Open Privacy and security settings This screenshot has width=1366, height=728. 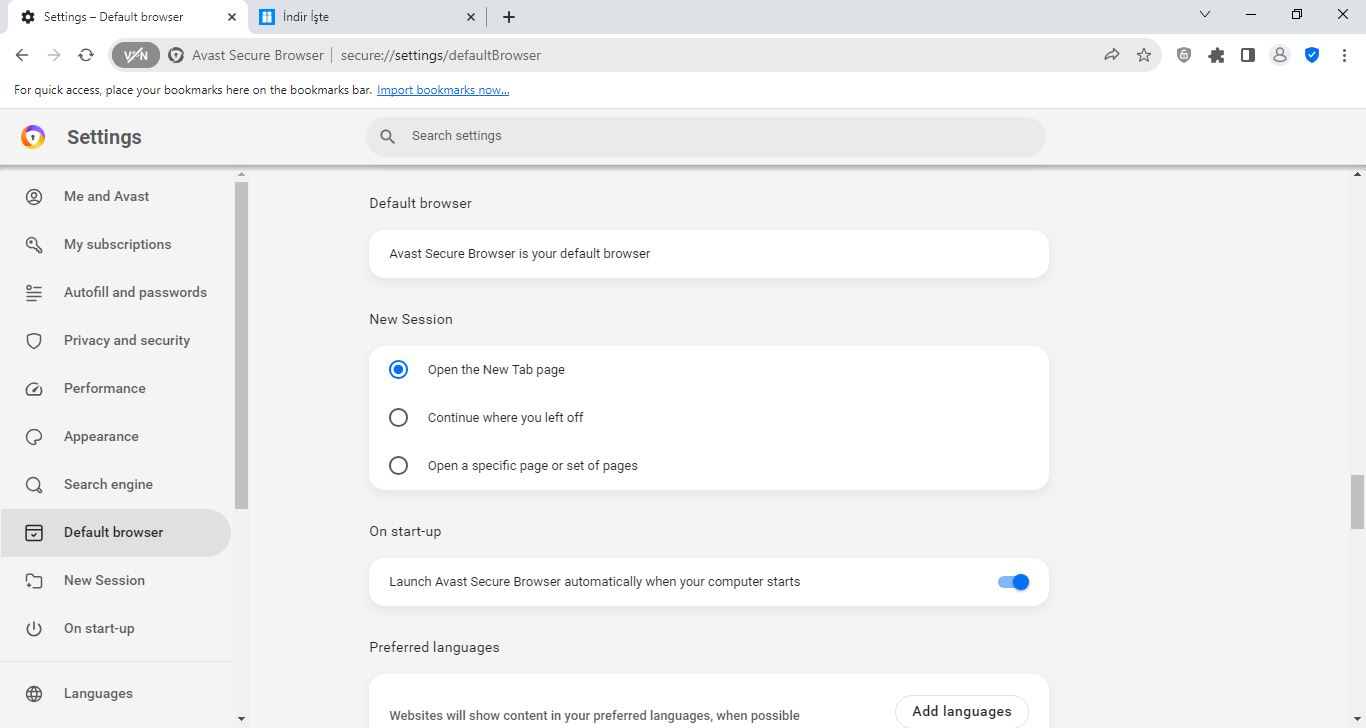pyautogui.click(x=127, y=340)
